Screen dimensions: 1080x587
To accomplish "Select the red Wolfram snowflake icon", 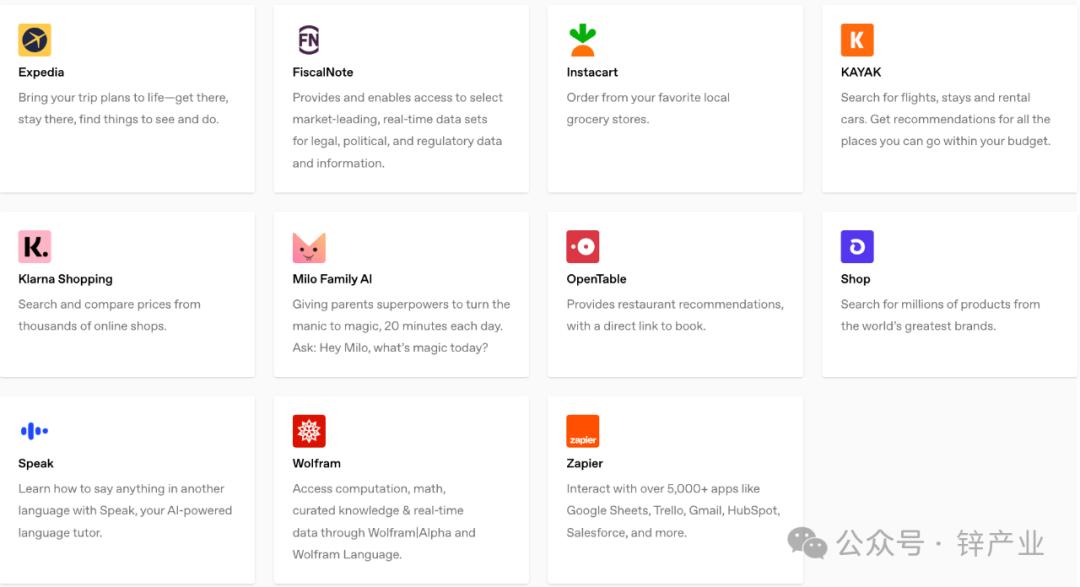I will (x=309, y=431).
